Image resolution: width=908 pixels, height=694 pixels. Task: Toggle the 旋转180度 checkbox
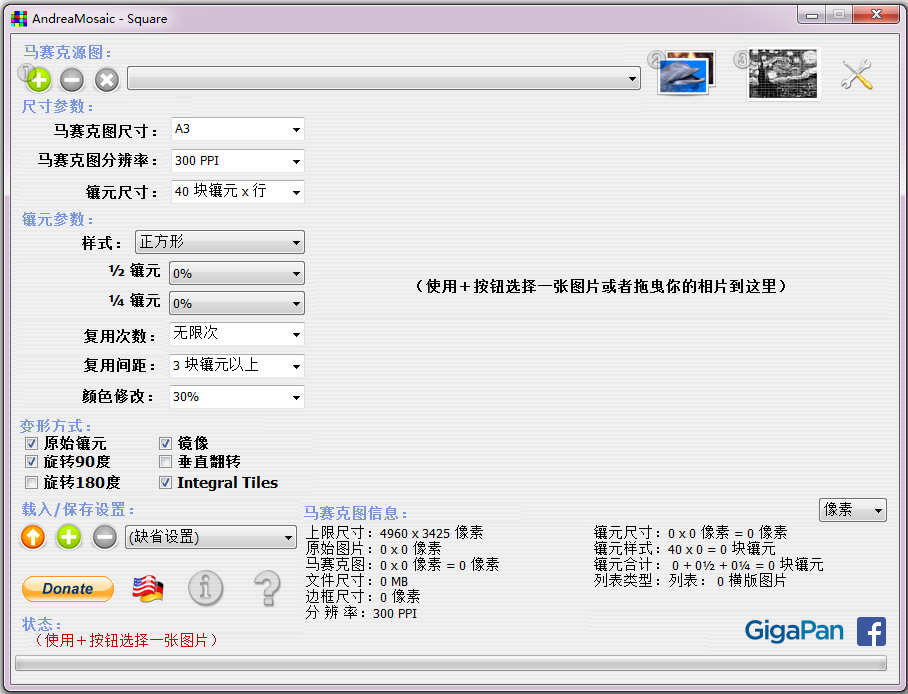[x=32, y=482]
